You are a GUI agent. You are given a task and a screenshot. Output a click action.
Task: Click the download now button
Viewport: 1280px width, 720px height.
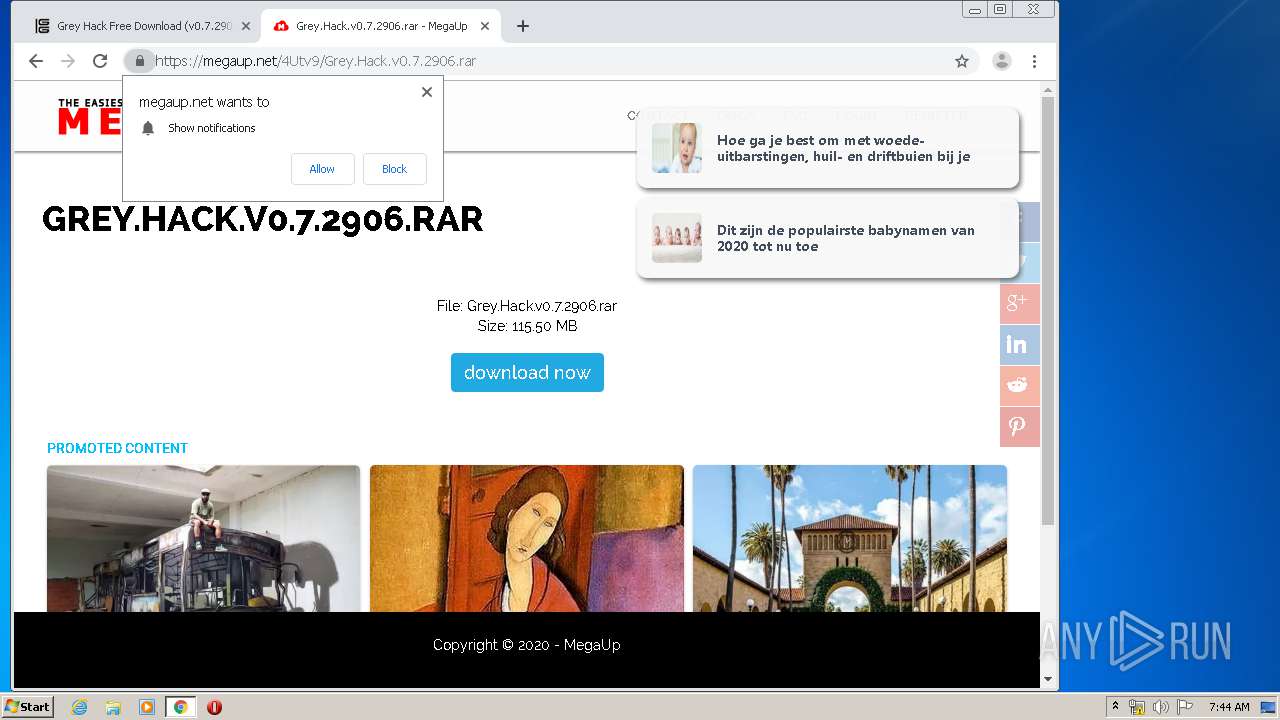pyautogui.click(x=527, y=372)
